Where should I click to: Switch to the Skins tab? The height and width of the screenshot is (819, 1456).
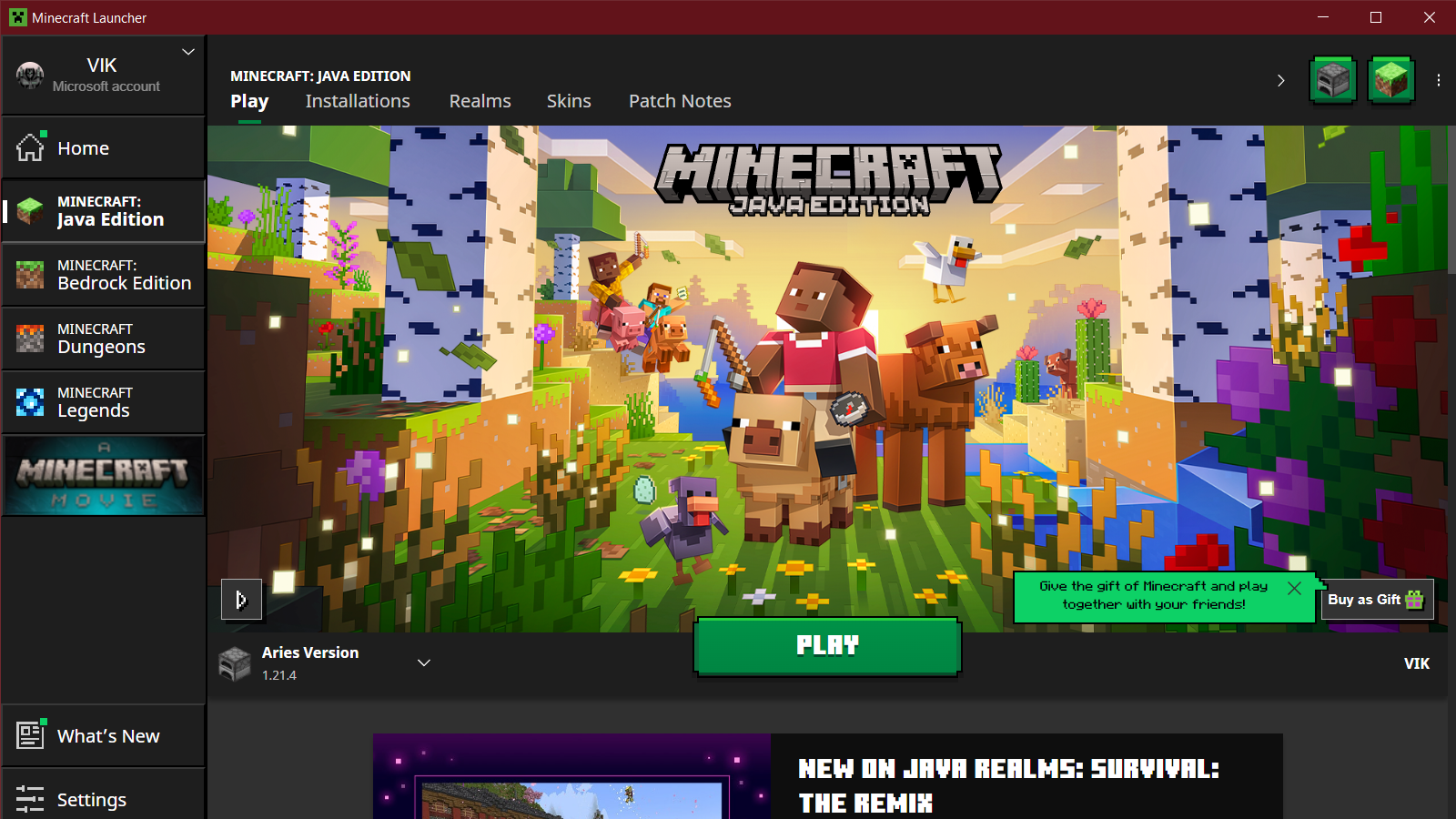click(569, 101)
